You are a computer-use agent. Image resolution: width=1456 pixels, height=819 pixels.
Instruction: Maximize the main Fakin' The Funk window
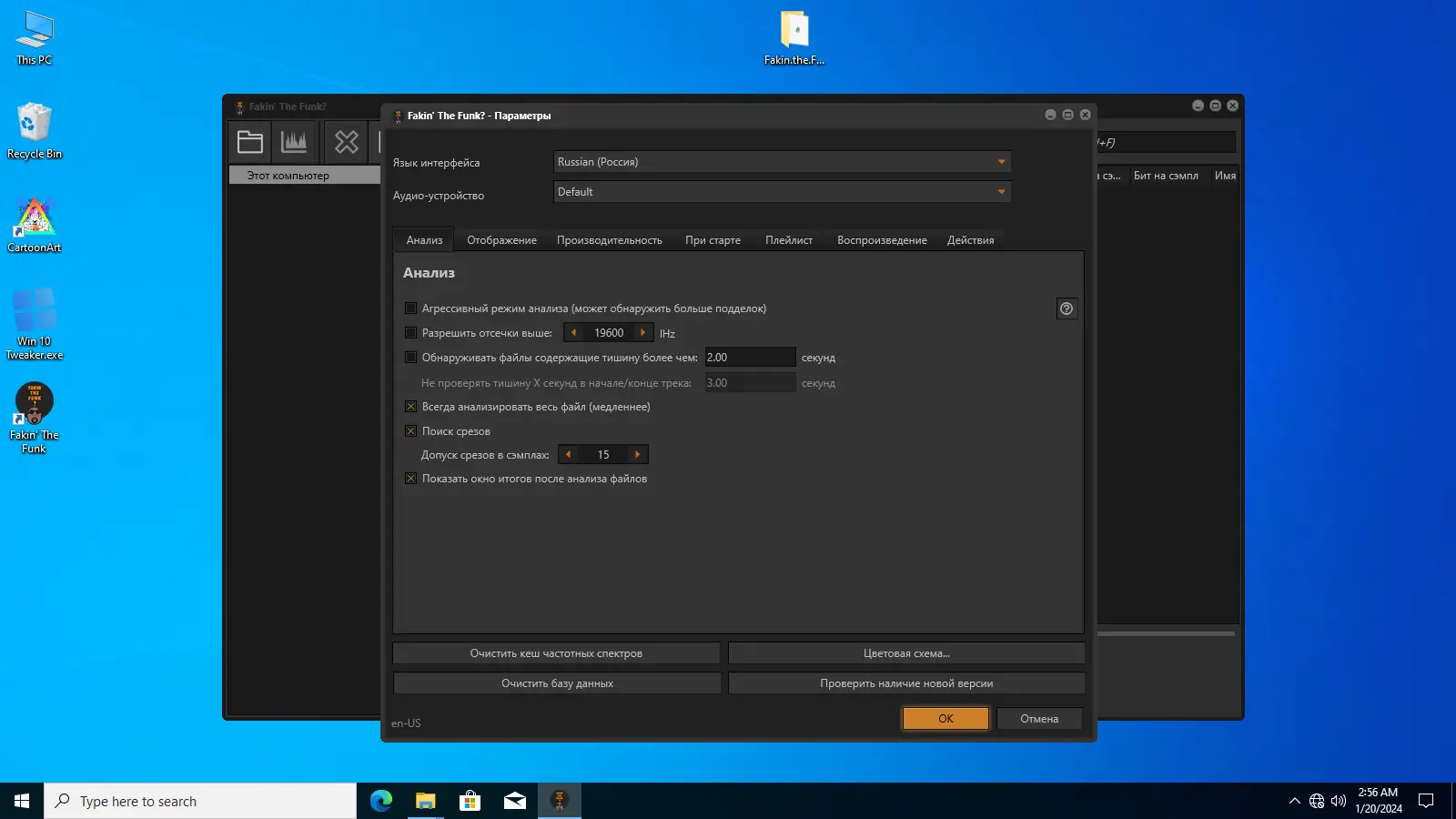point(1215,106)
